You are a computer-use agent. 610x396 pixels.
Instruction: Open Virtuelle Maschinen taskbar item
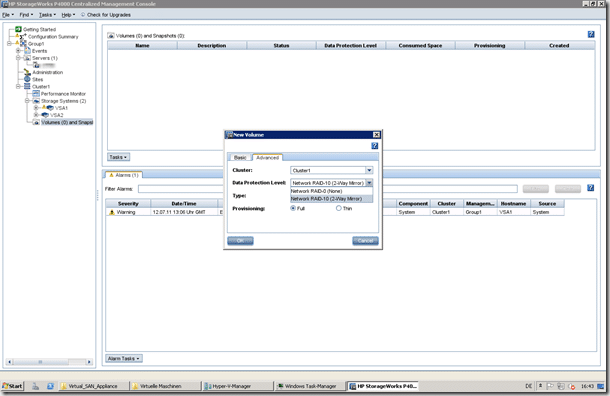(x=165, y=386)
